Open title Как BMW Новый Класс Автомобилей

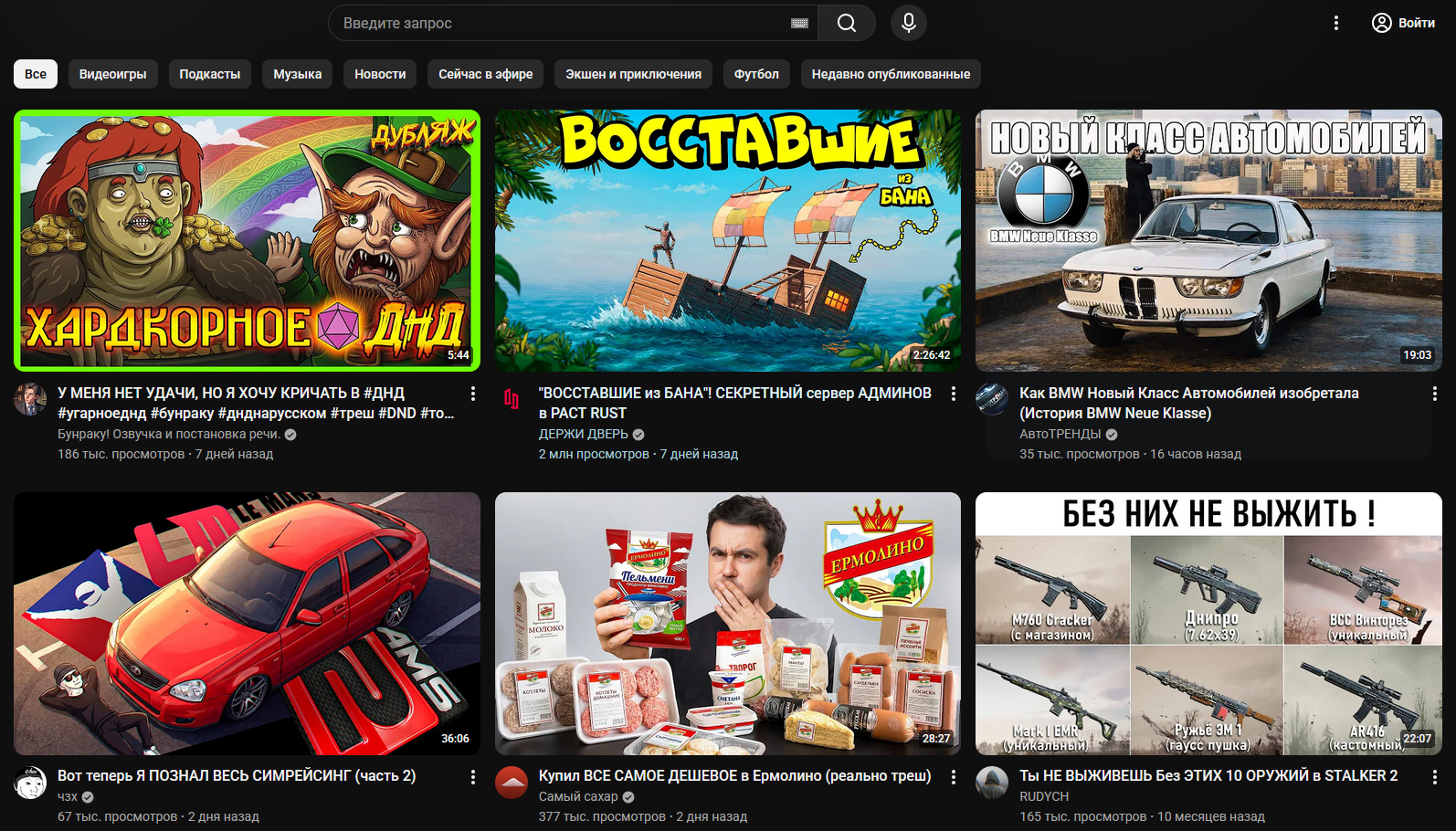click(x=1189, y=403)
